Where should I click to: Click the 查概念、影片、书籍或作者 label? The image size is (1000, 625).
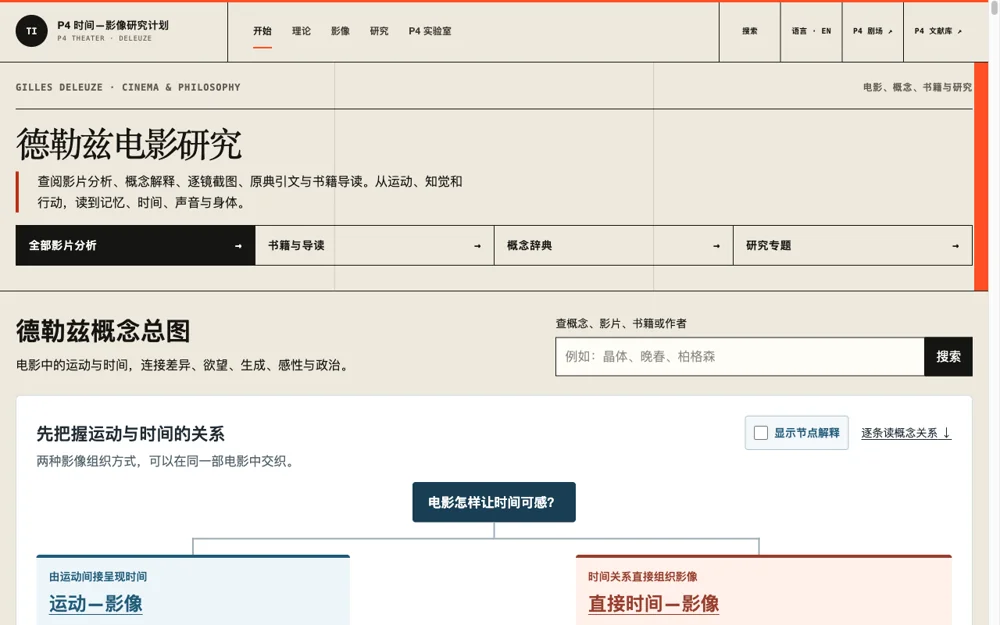coord(621,323)
